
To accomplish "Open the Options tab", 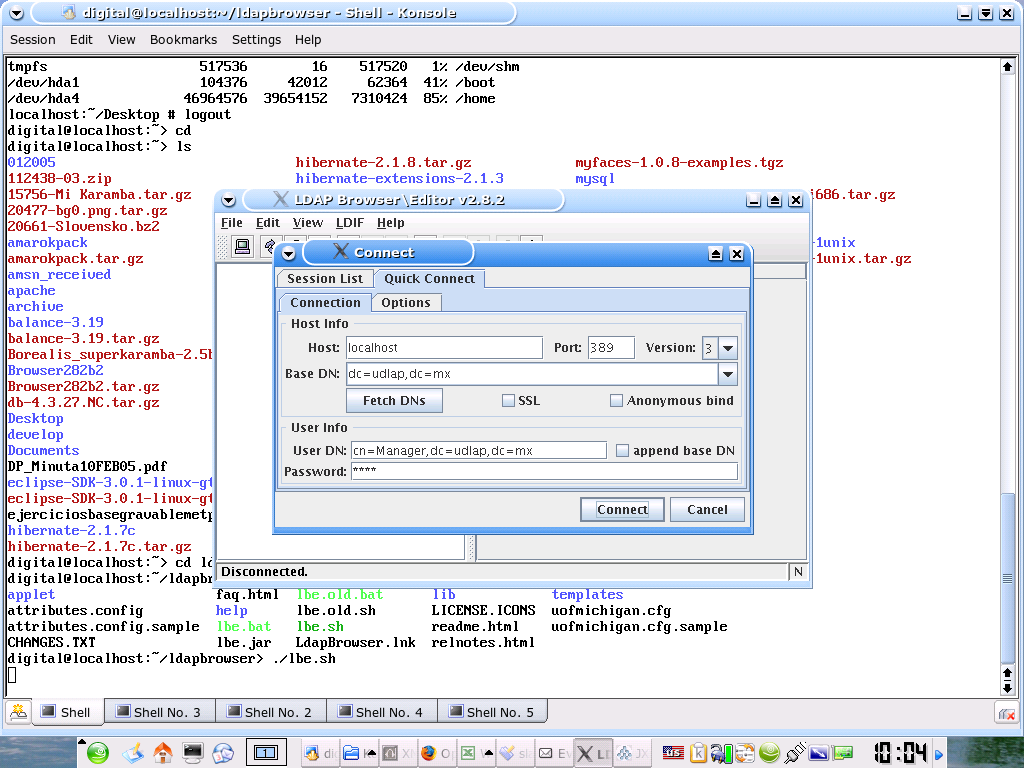I will pyautogui.click(x=405, y=303).
